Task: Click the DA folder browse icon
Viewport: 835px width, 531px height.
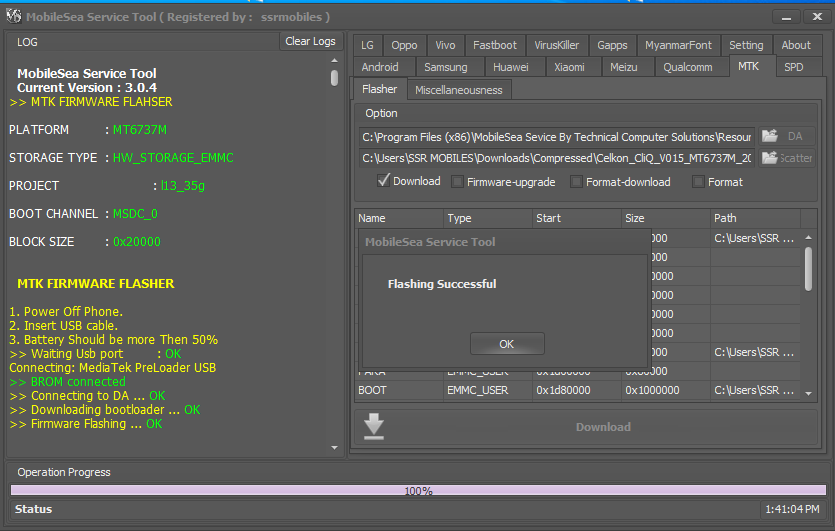Action: 769,136
